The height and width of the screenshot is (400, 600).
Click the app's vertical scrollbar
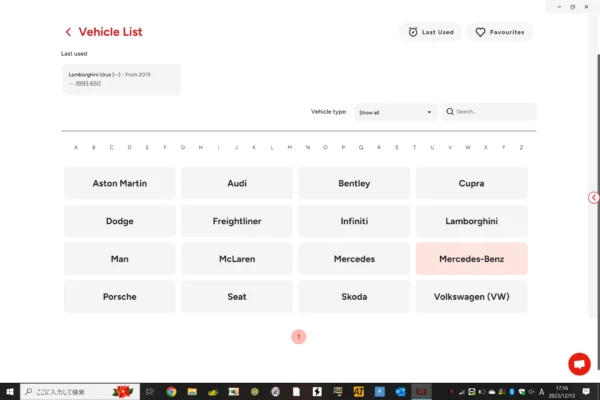(598, 212)
